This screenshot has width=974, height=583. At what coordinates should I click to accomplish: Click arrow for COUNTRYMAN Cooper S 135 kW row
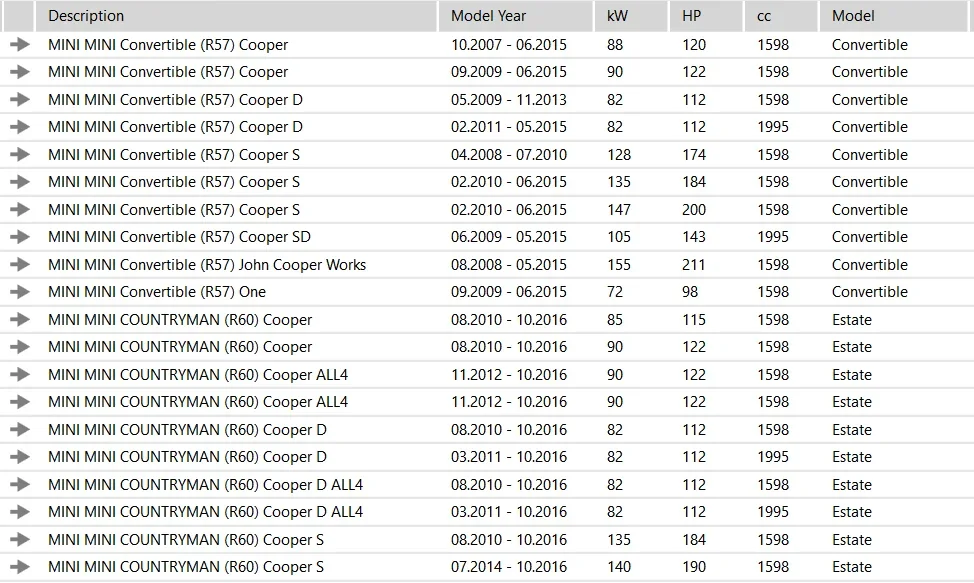pos(20,540)
